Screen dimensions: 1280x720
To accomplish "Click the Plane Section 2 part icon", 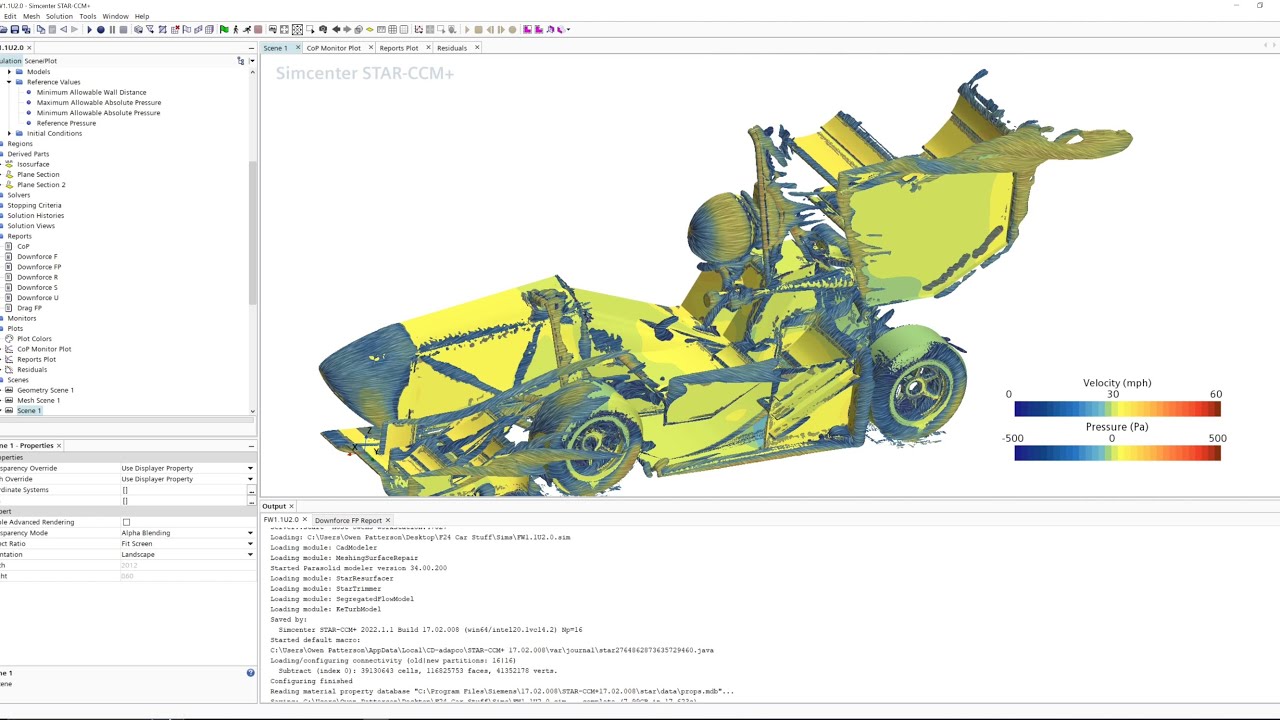I will tap(9, 184).
